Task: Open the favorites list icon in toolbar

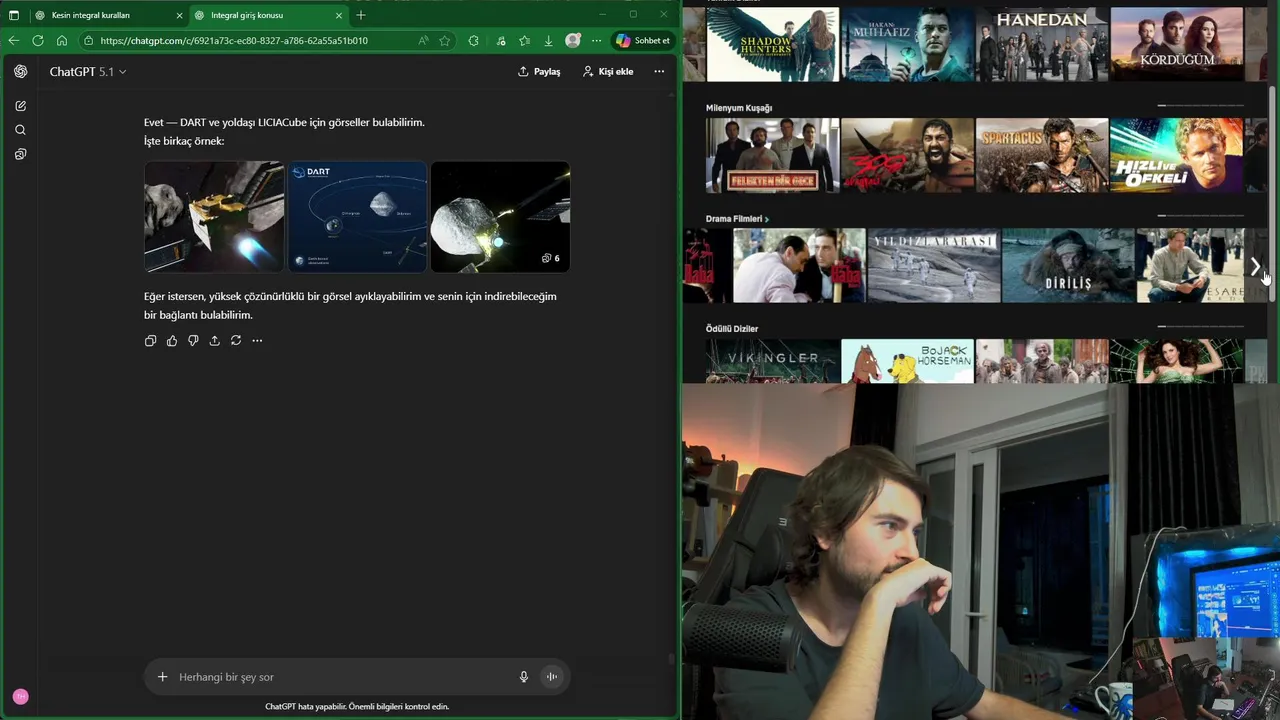Action: [x=524, y=41]
